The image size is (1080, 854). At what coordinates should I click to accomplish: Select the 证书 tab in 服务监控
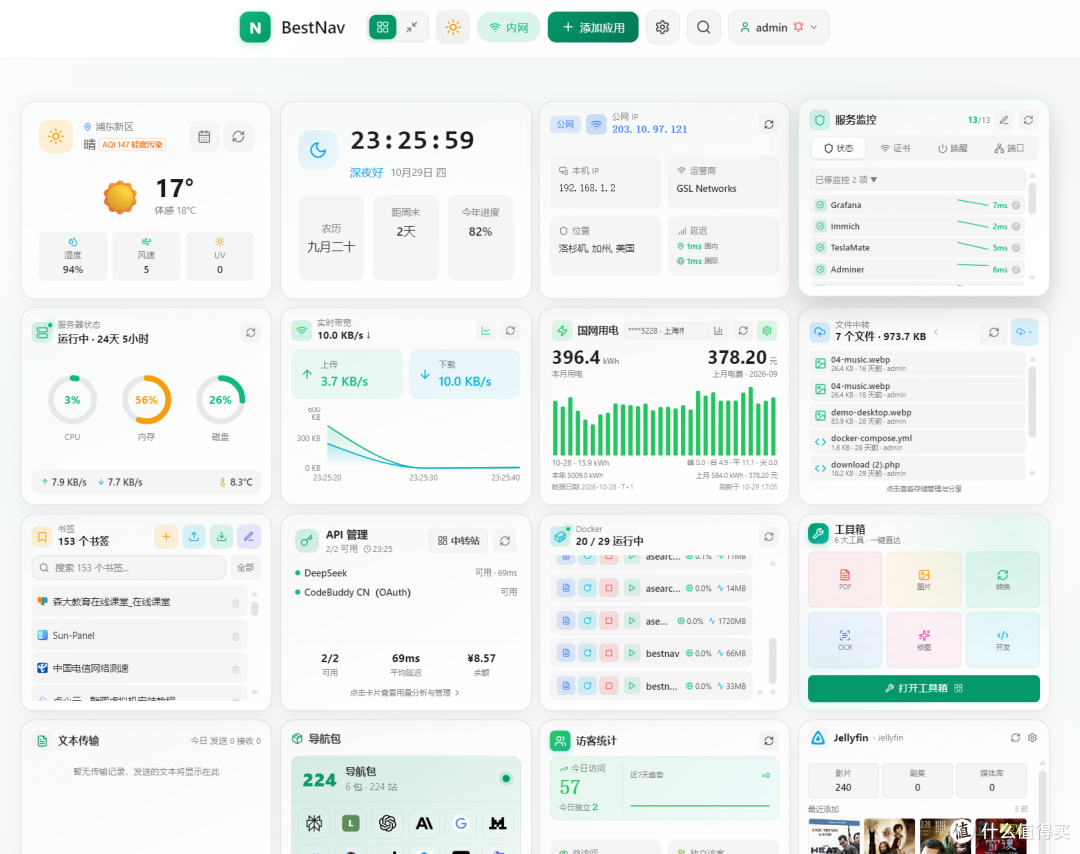[895, 148]
